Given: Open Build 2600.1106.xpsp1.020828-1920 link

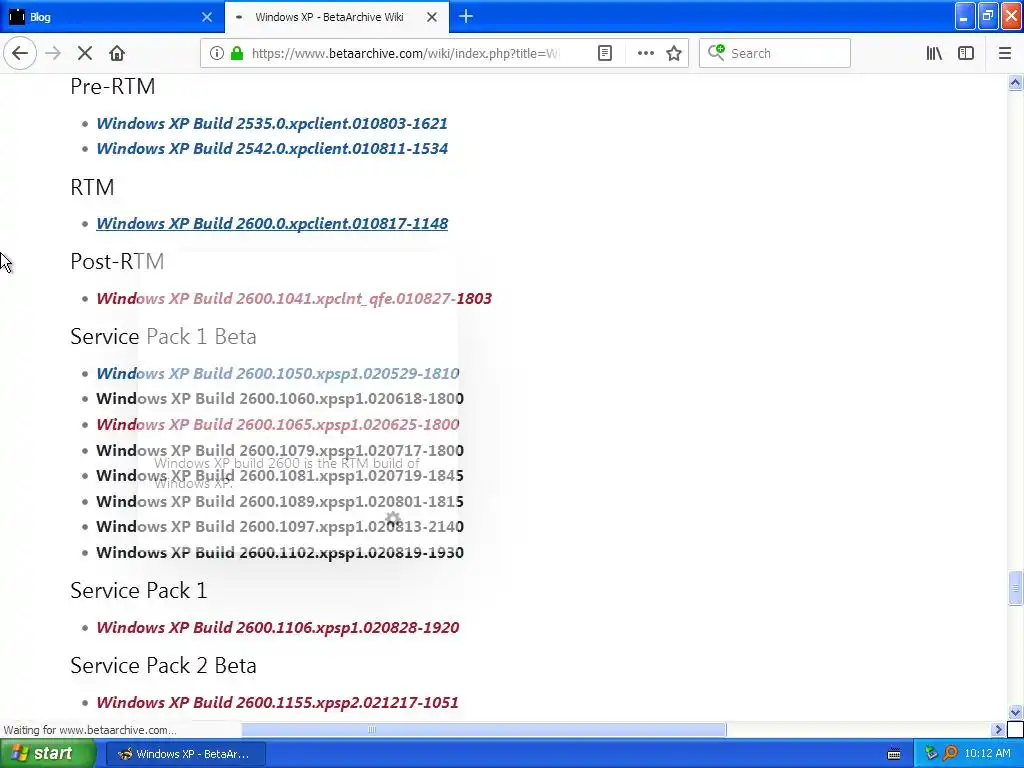Looking at the screenshot, I should coord(278,628).
